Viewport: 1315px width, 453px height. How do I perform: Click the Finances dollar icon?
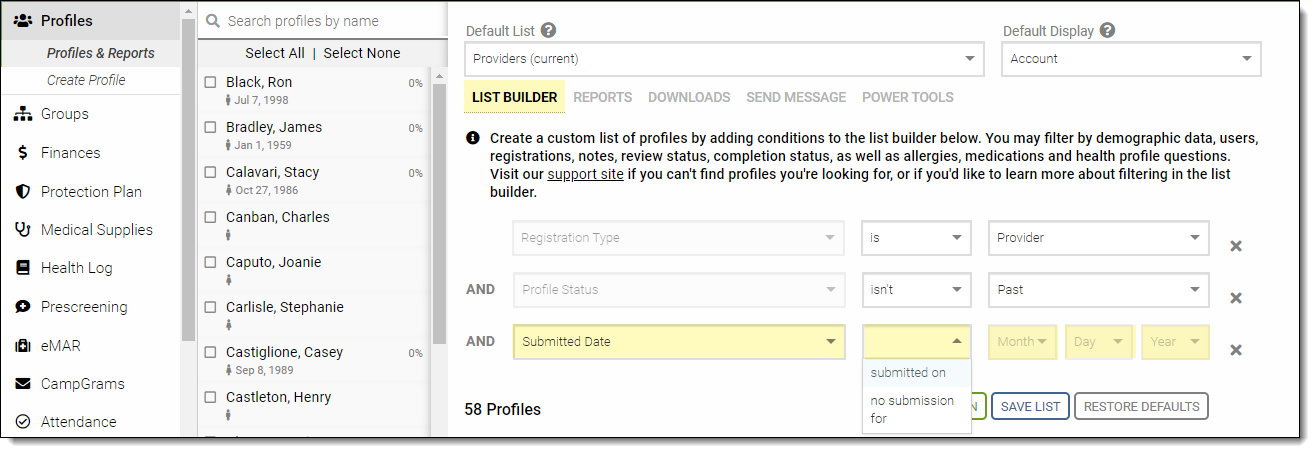click(x=22, y=153)
